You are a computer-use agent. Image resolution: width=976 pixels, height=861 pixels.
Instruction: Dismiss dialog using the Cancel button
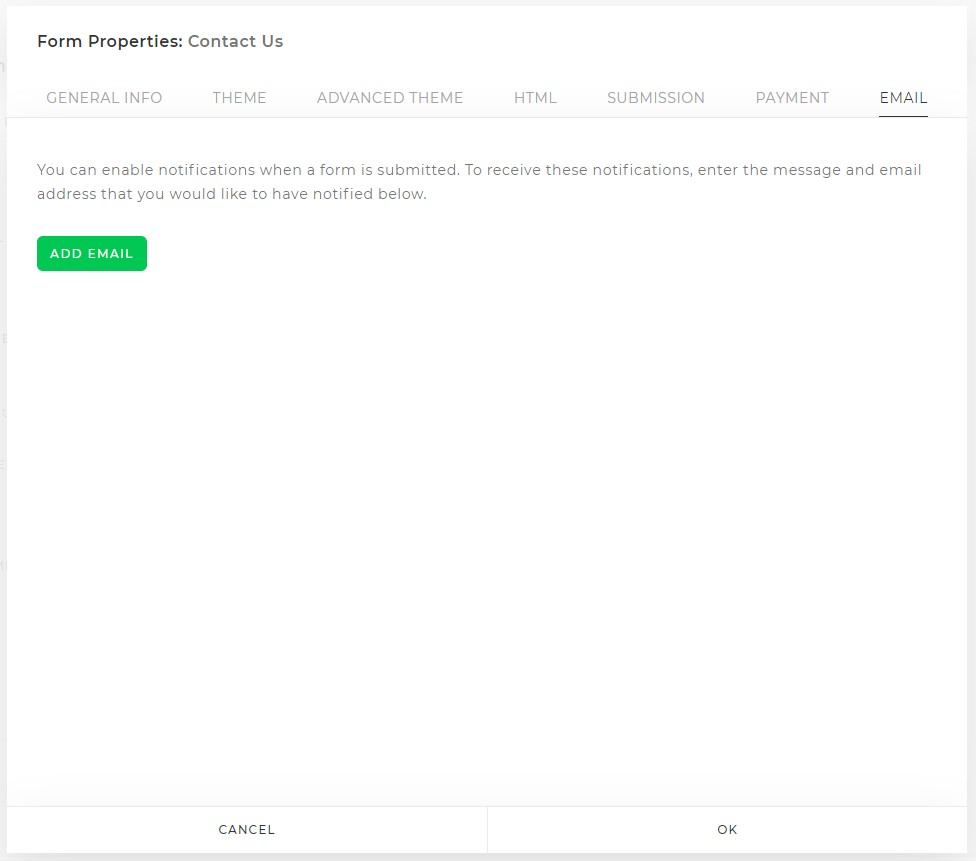click(246, 829)
